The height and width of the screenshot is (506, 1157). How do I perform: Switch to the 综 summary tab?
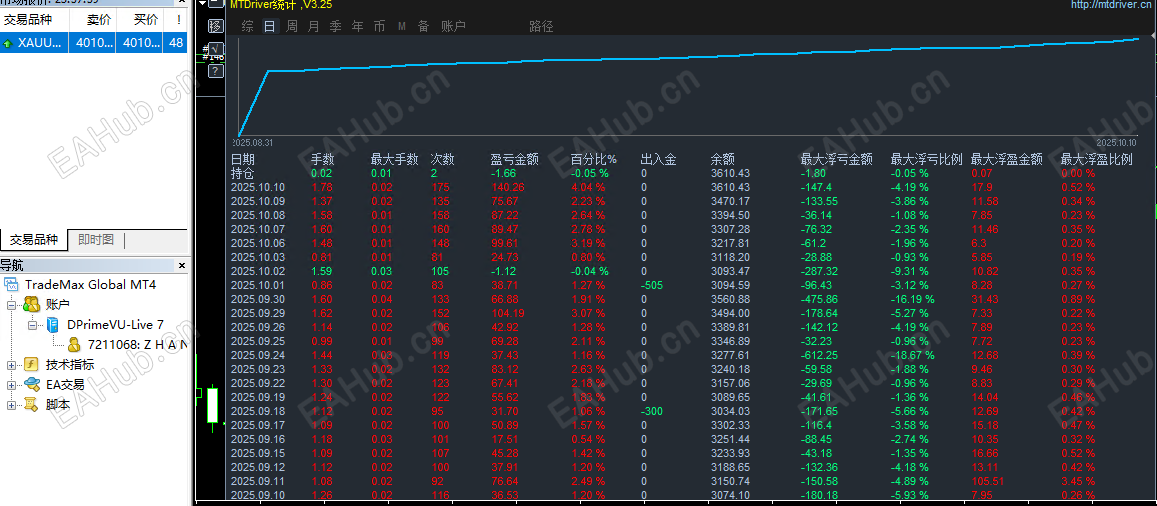click(248, 27)
